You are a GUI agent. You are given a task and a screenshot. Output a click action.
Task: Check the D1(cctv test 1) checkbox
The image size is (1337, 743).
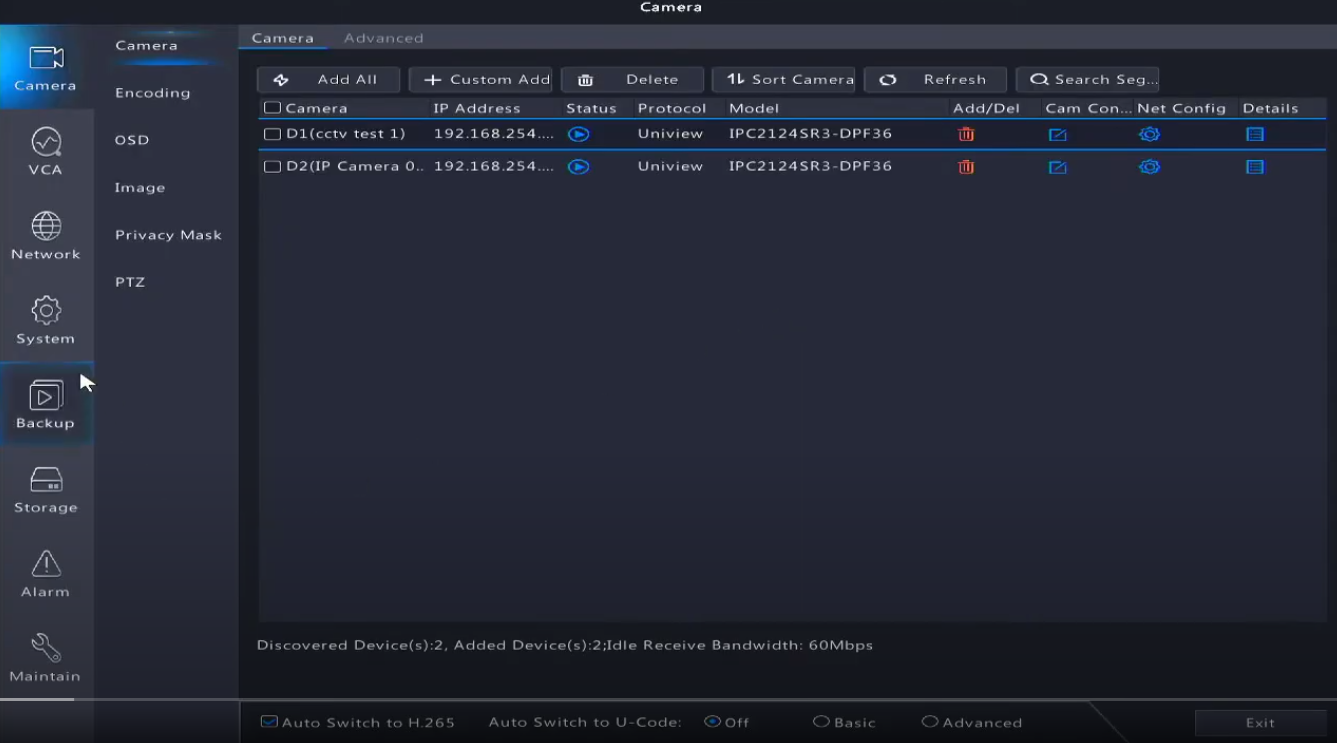coord(272,134)
